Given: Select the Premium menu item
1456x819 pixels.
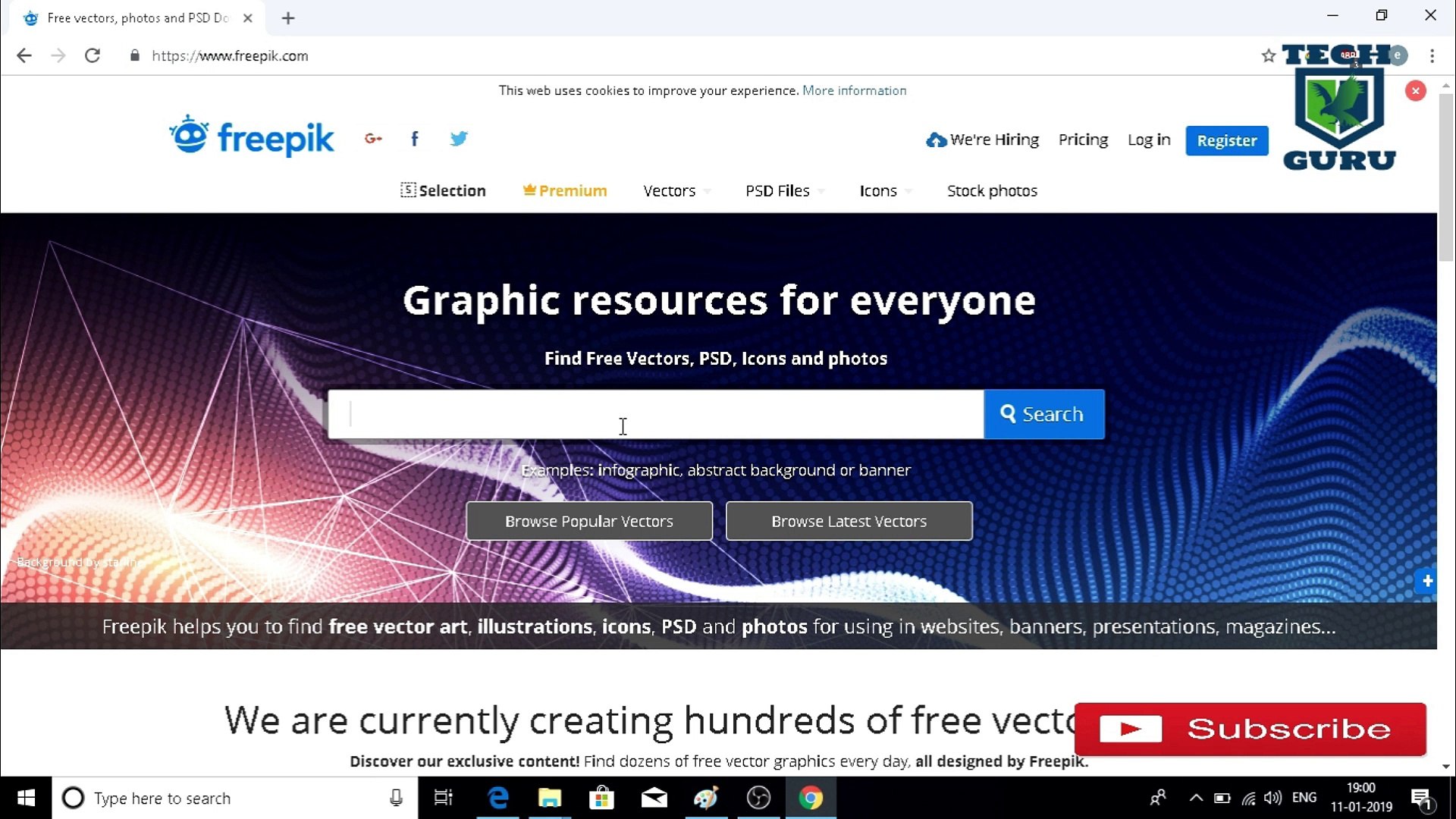Looking at the screenshot, I should tap(564, 191).
